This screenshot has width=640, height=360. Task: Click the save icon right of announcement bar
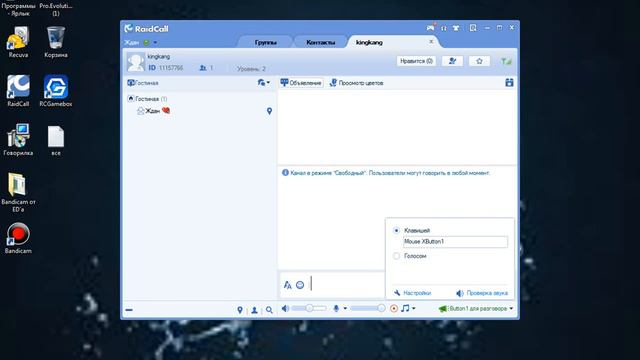coord(509,83)
